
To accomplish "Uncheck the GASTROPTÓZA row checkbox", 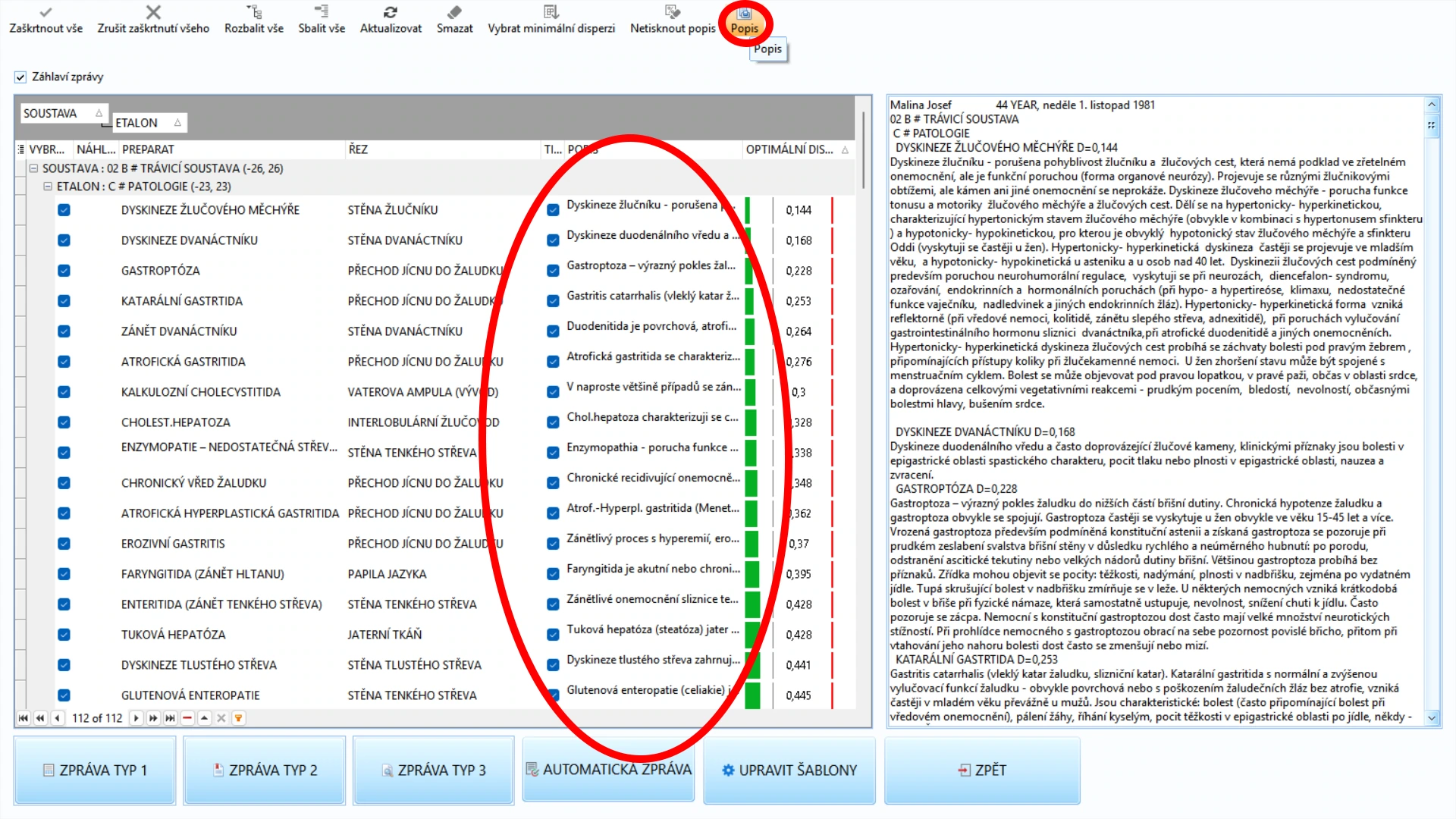I will coord(64,271).
